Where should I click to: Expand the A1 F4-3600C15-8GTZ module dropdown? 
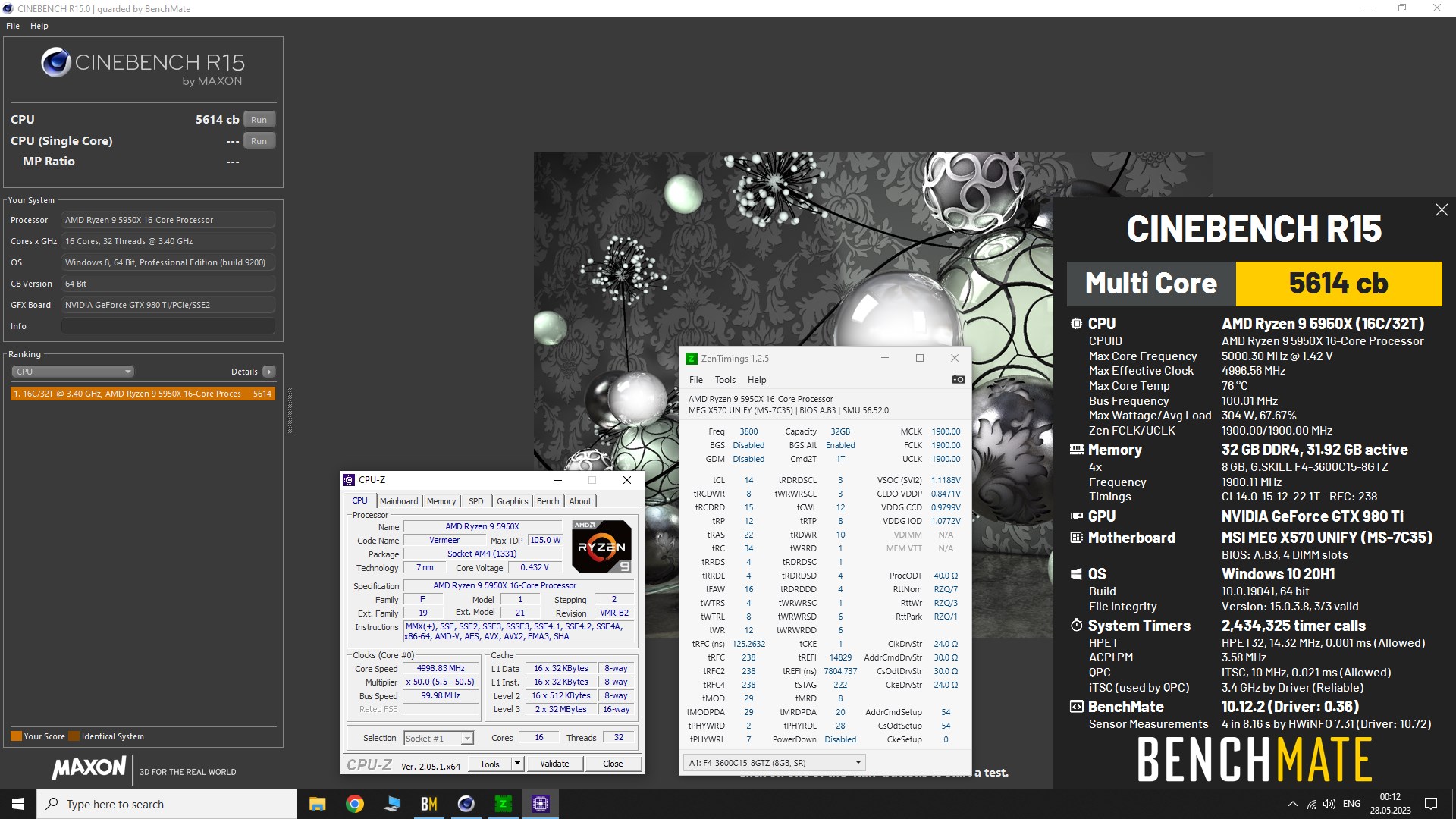[x=774, y=763]
